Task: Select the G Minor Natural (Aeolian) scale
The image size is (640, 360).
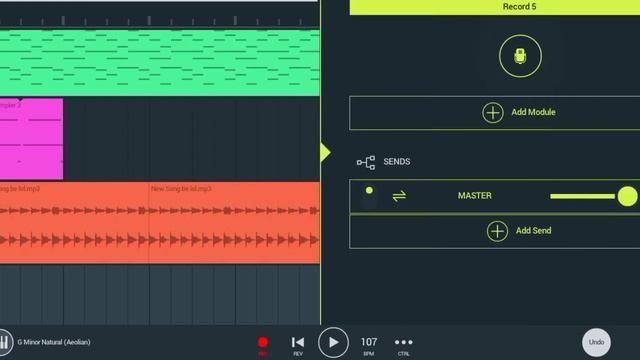Action: pyautogui.click(x=54, y=342)
